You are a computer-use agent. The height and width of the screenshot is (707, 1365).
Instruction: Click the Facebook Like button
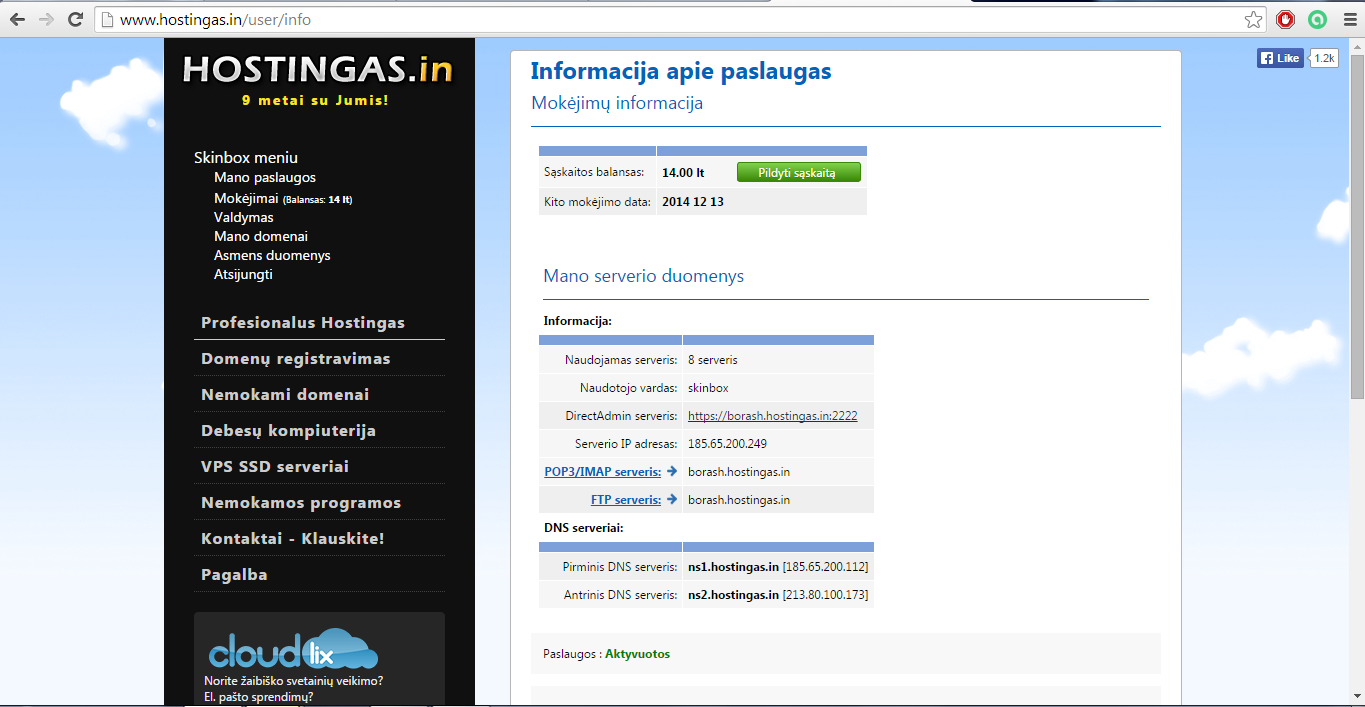click(1280, 58)
